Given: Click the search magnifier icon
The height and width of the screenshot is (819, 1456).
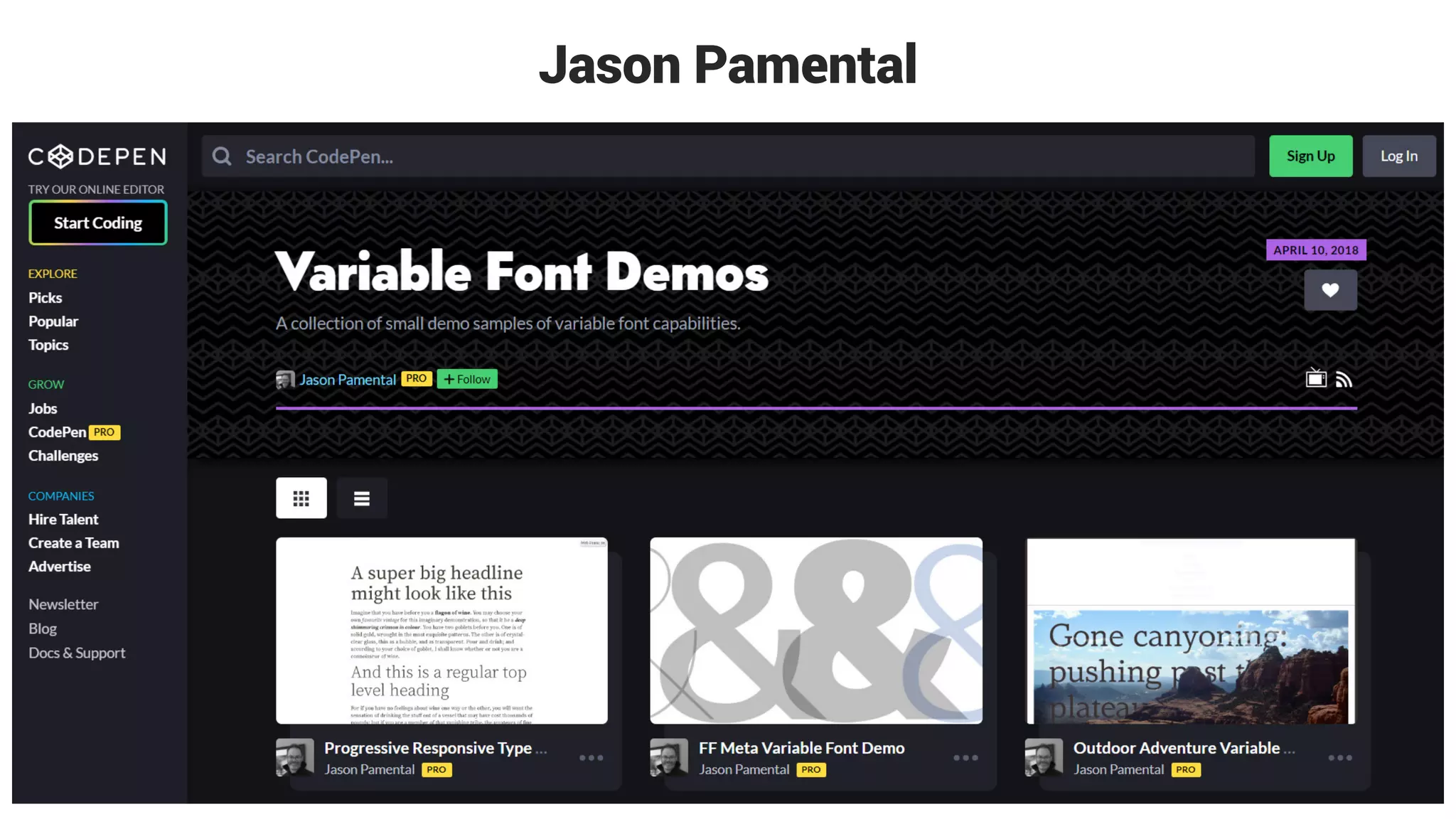Looking at the screenshot, I should pyautogui.click(x=223, y=156).
